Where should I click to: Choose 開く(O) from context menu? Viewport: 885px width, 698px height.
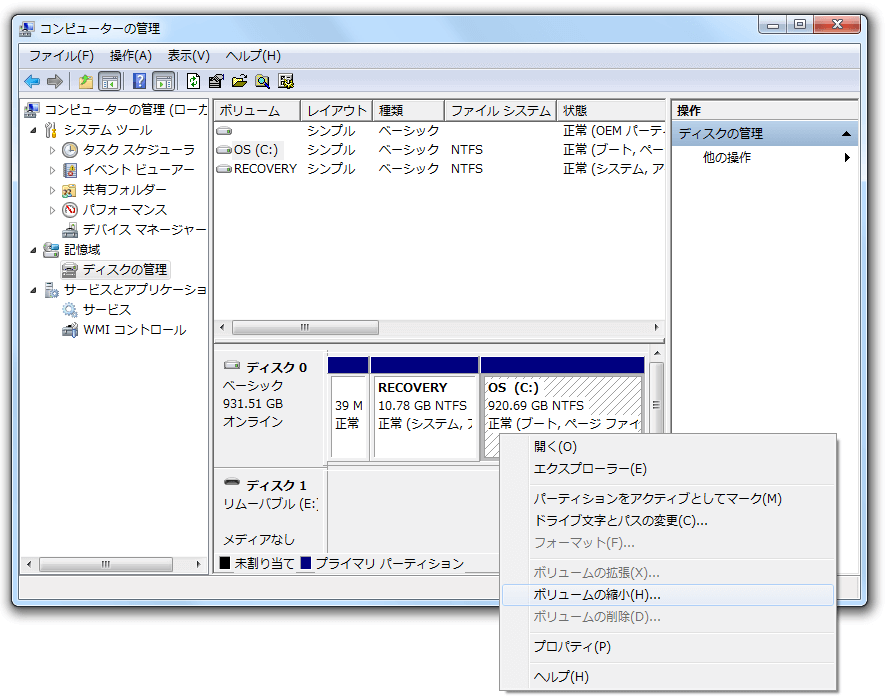tap(667, 447)
